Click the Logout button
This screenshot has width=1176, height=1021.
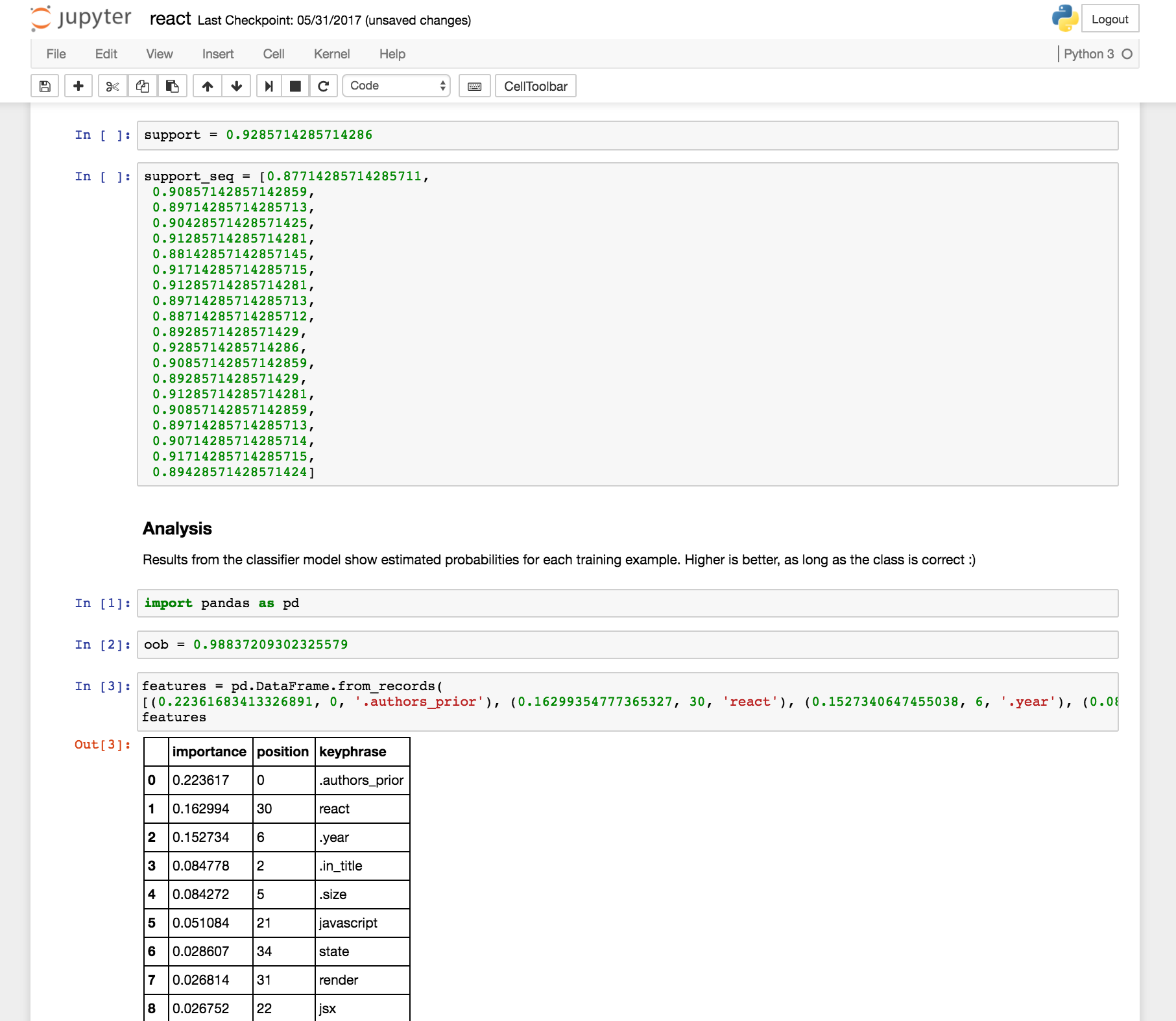tap(1110, 19)
